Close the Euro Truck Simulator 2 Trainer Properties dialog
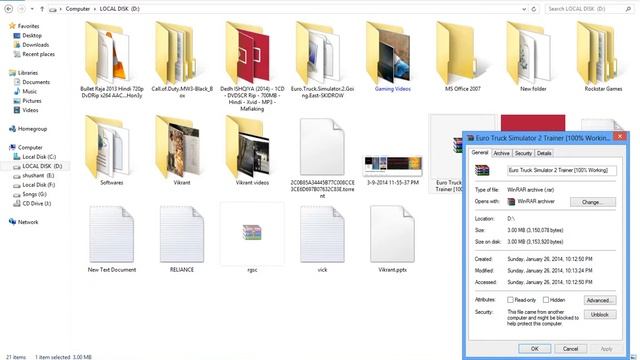The height and width of the screenshot is (360, 640). (620, 137)
